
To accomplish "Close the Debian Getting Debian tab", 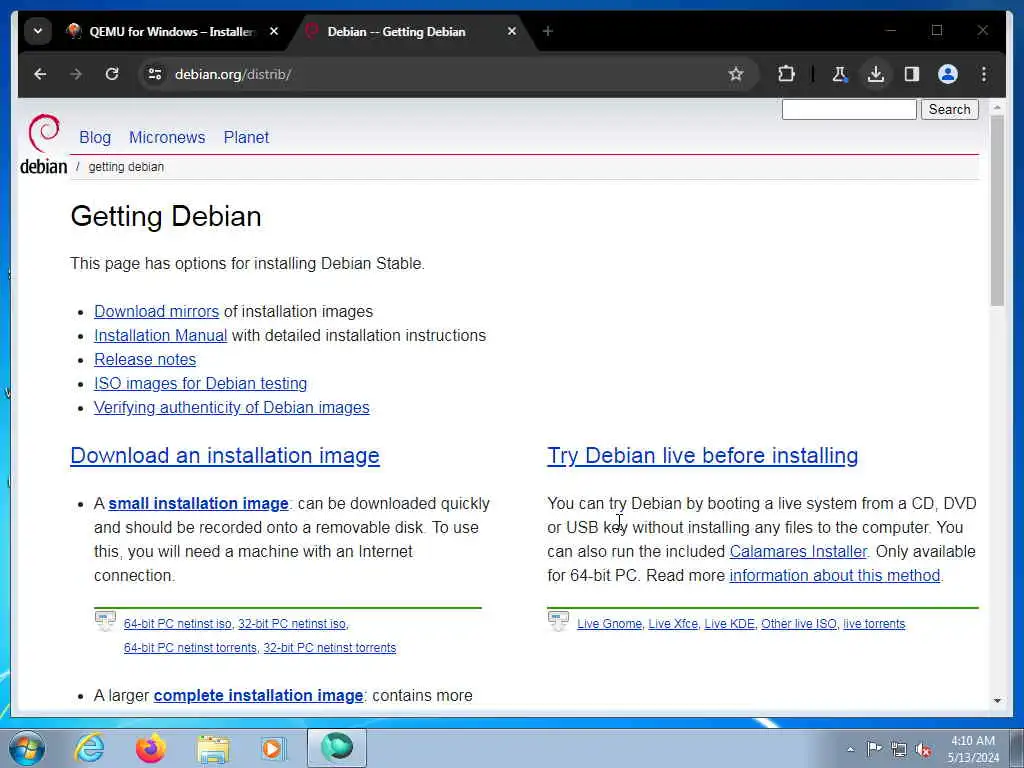I will 512,31.
